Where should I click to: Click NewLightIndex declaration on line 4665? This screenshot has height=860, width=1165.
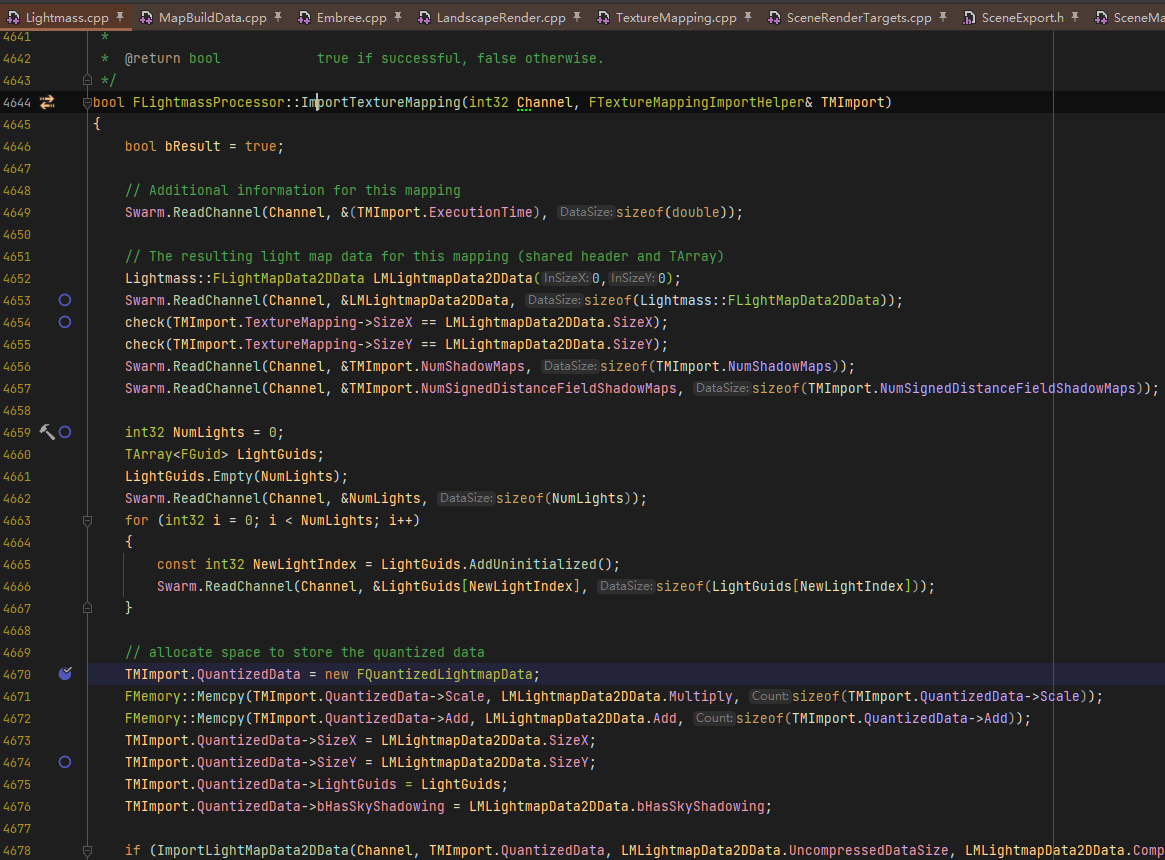click(305, 564)
